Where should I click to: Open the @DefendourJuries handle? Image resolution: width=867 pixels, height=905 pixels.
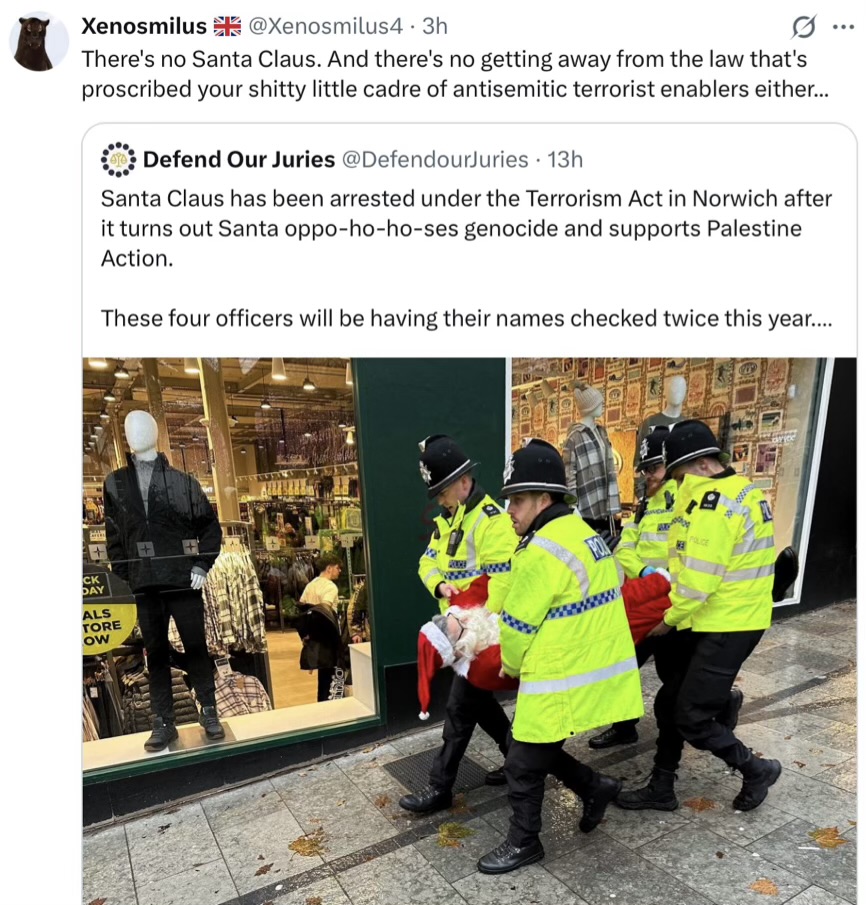(x=435, y=159)
